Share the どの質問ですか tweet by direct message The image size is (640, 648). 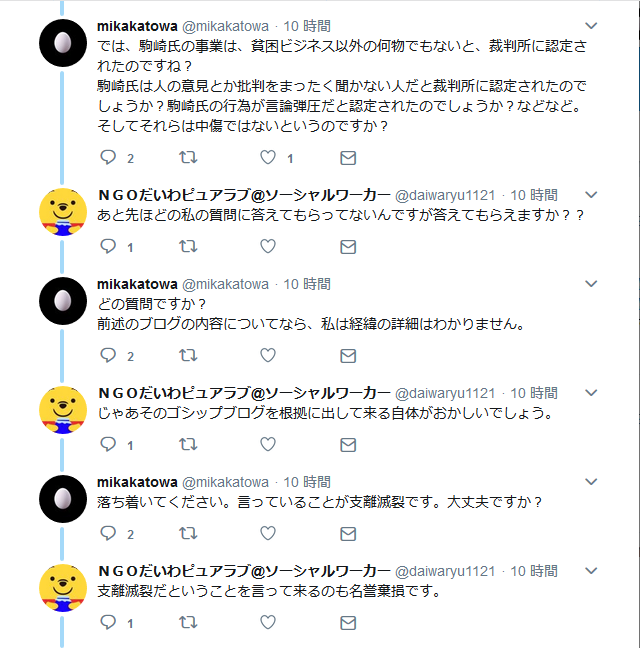click(348, 355)
